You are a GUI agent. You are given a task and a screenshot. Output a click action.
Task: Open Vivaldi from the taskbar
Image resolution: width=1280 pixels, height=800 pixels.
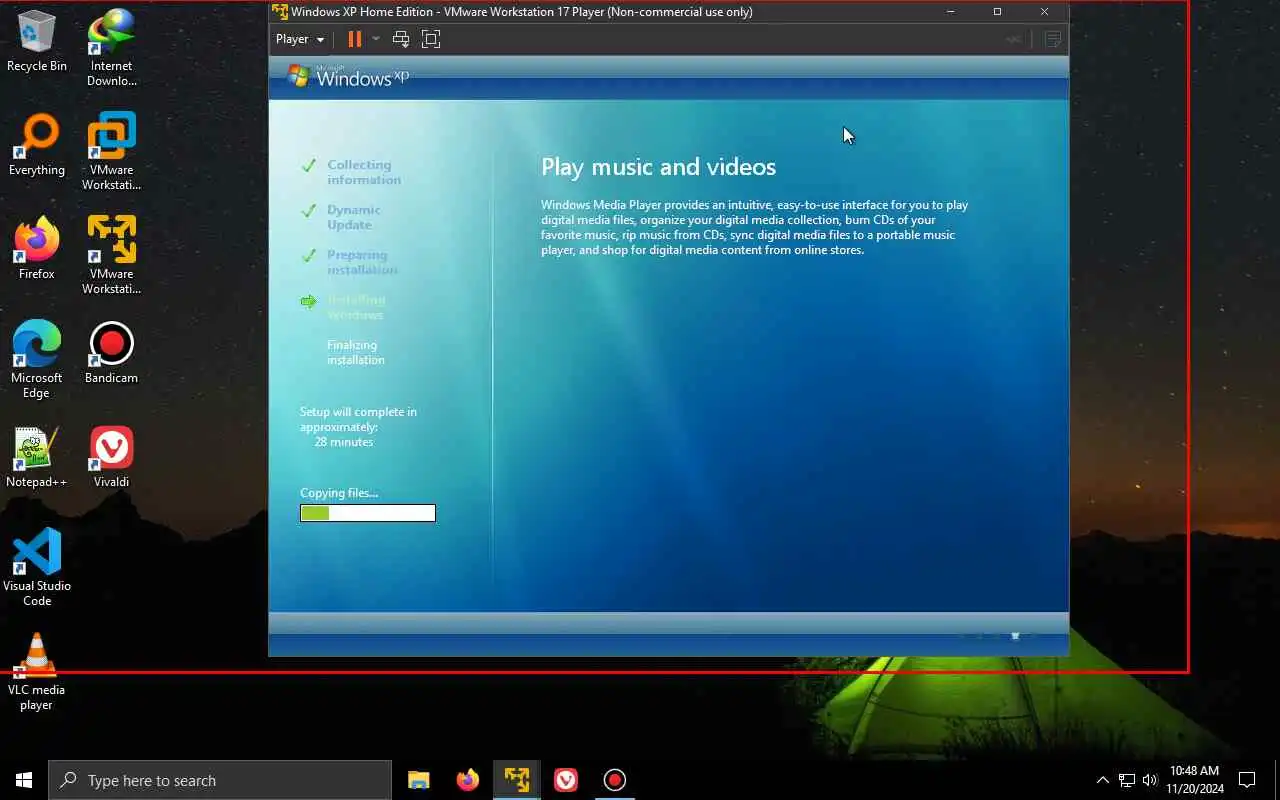click(566, 780)
